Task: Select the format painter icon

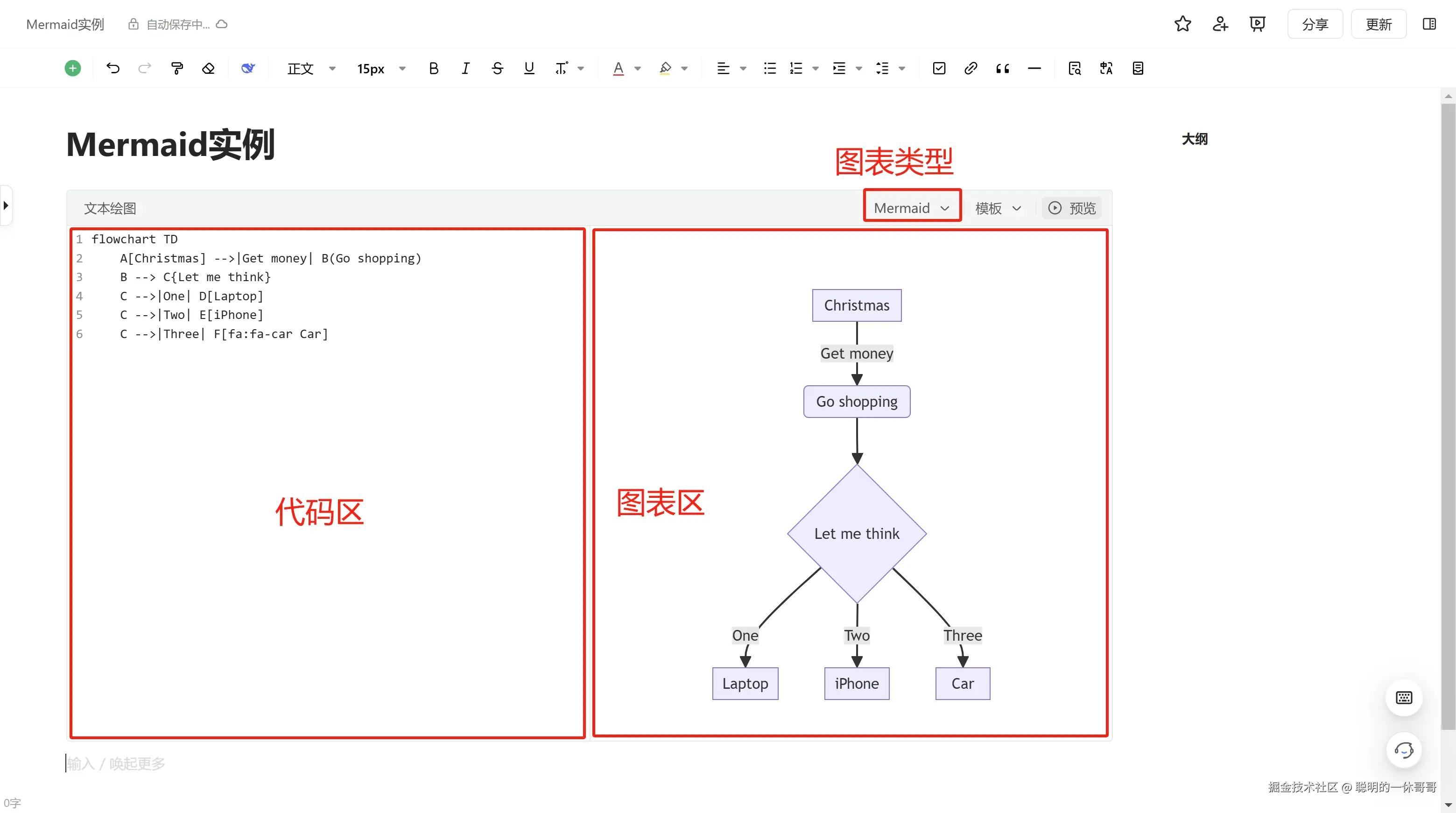Action: [177, 68]
